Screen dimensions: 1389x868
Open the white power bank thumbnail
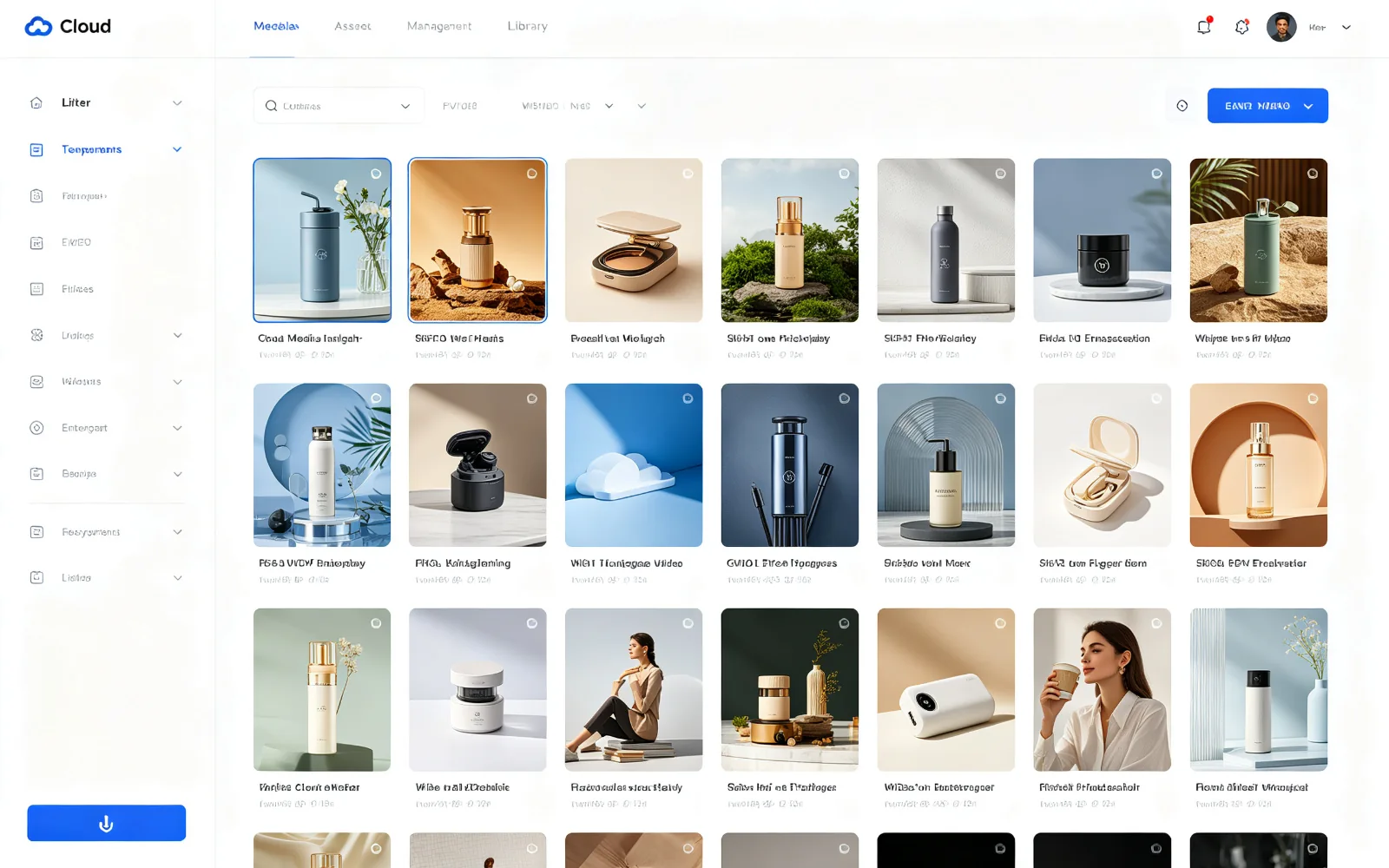pyautogui.click(x=945, y=690)
